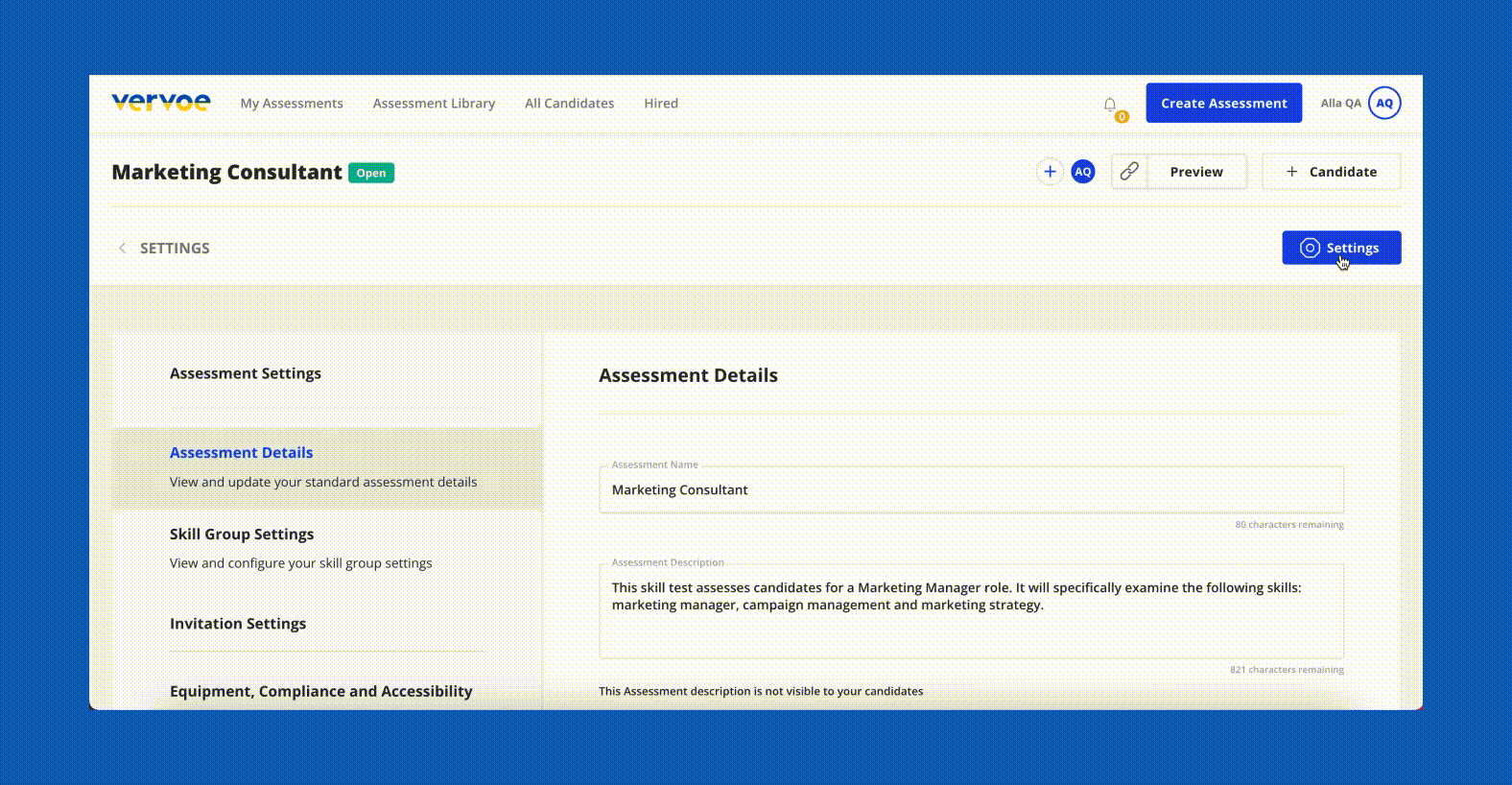
Task: Open Skill Group Settings section
Action: tap(327, 548)
